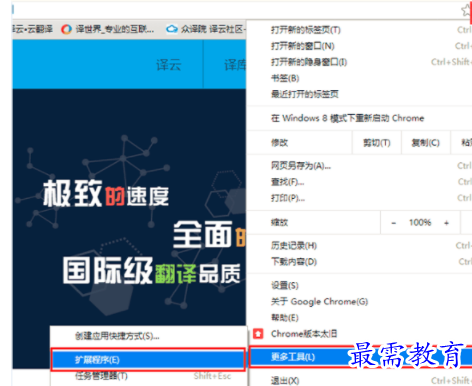Open the 云翻译 bookmark
Screen dimensions: 472x386
33,29
